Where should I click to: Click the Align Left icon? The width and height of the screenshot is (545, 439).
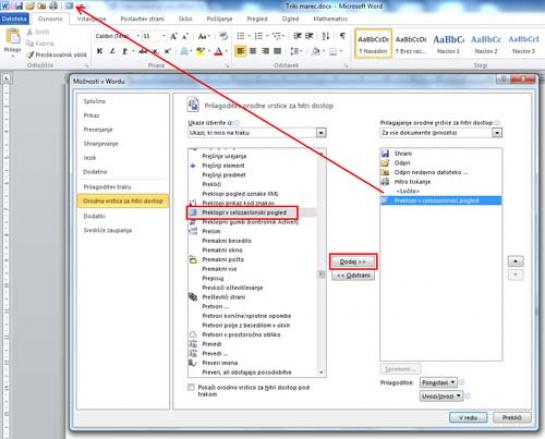pos(241,51)
